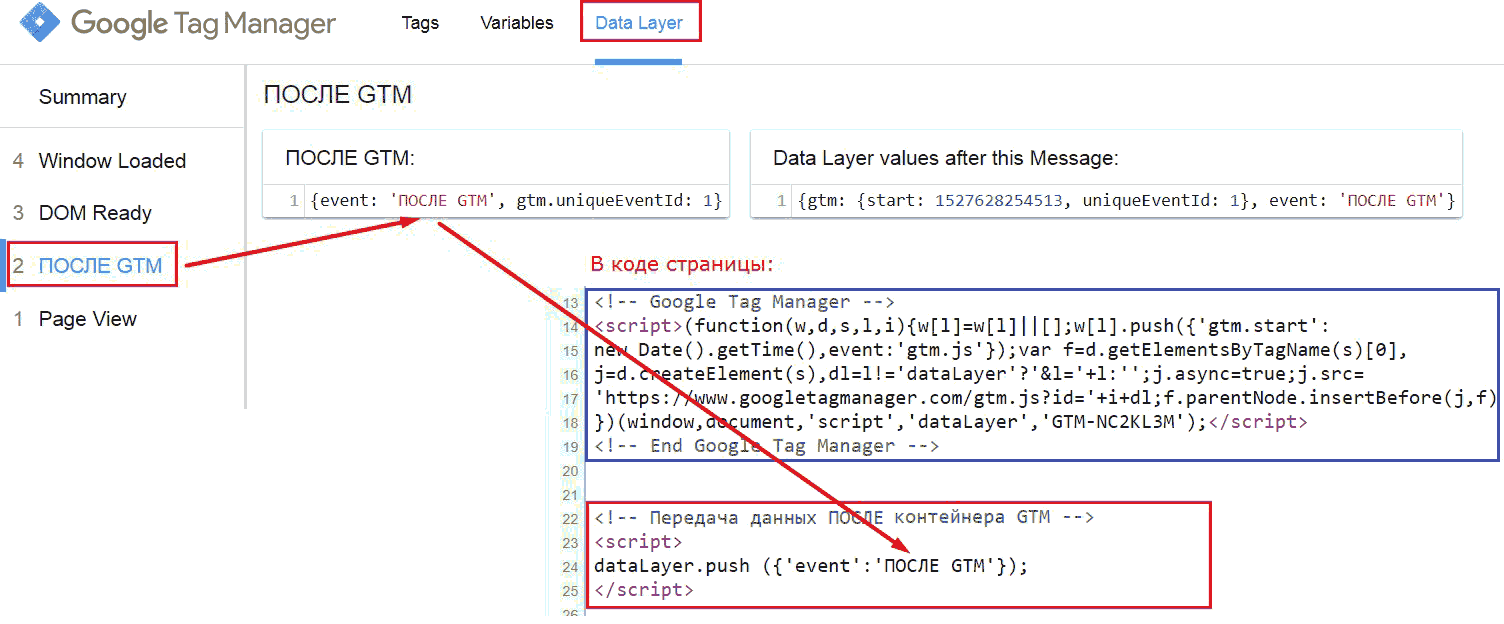1504x624 pixels.
Task: Open the Tags tab
Action: (x=420, y=23)
